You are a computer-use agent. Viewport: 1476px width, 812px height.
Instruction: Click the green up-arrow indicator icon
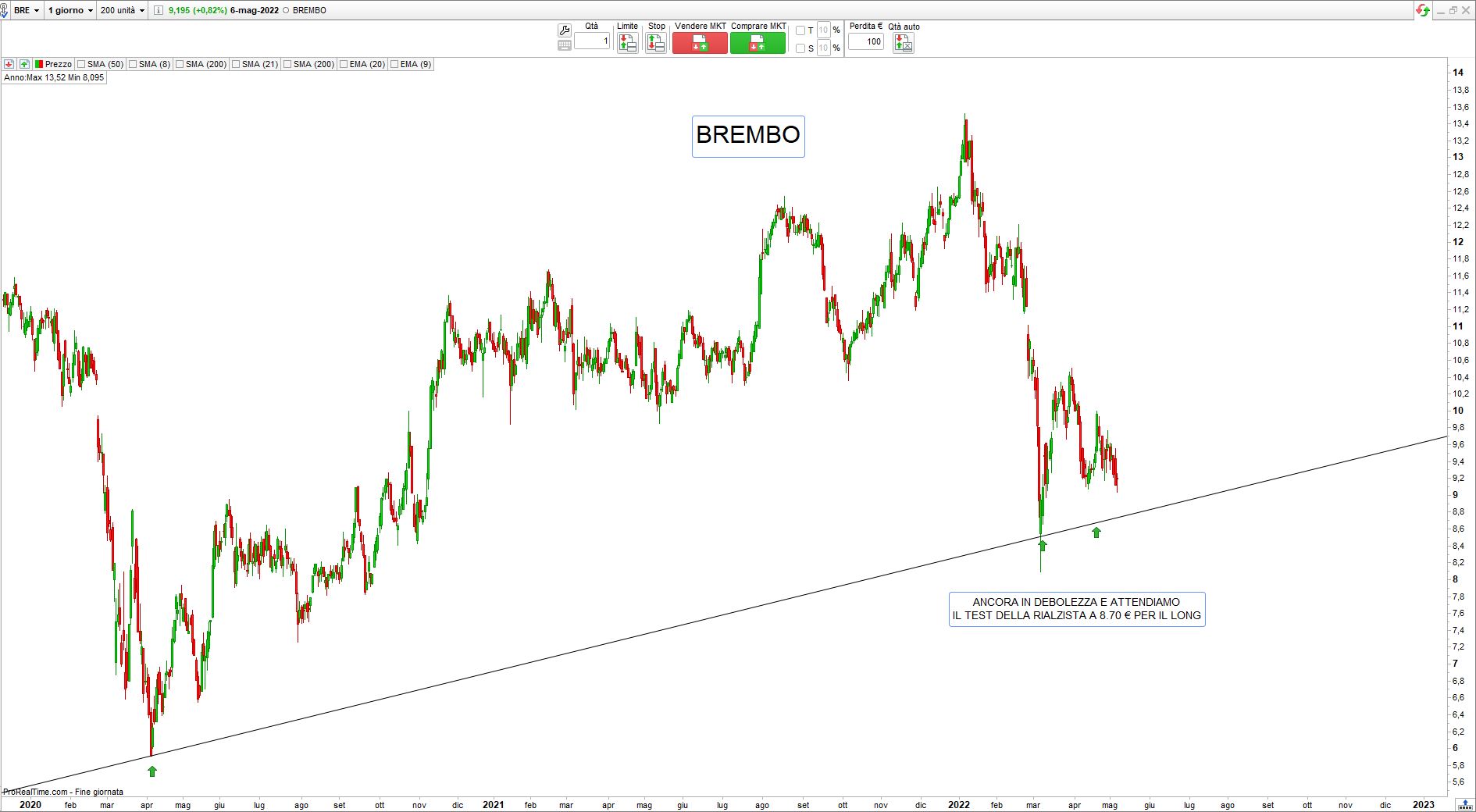point(24,64)
